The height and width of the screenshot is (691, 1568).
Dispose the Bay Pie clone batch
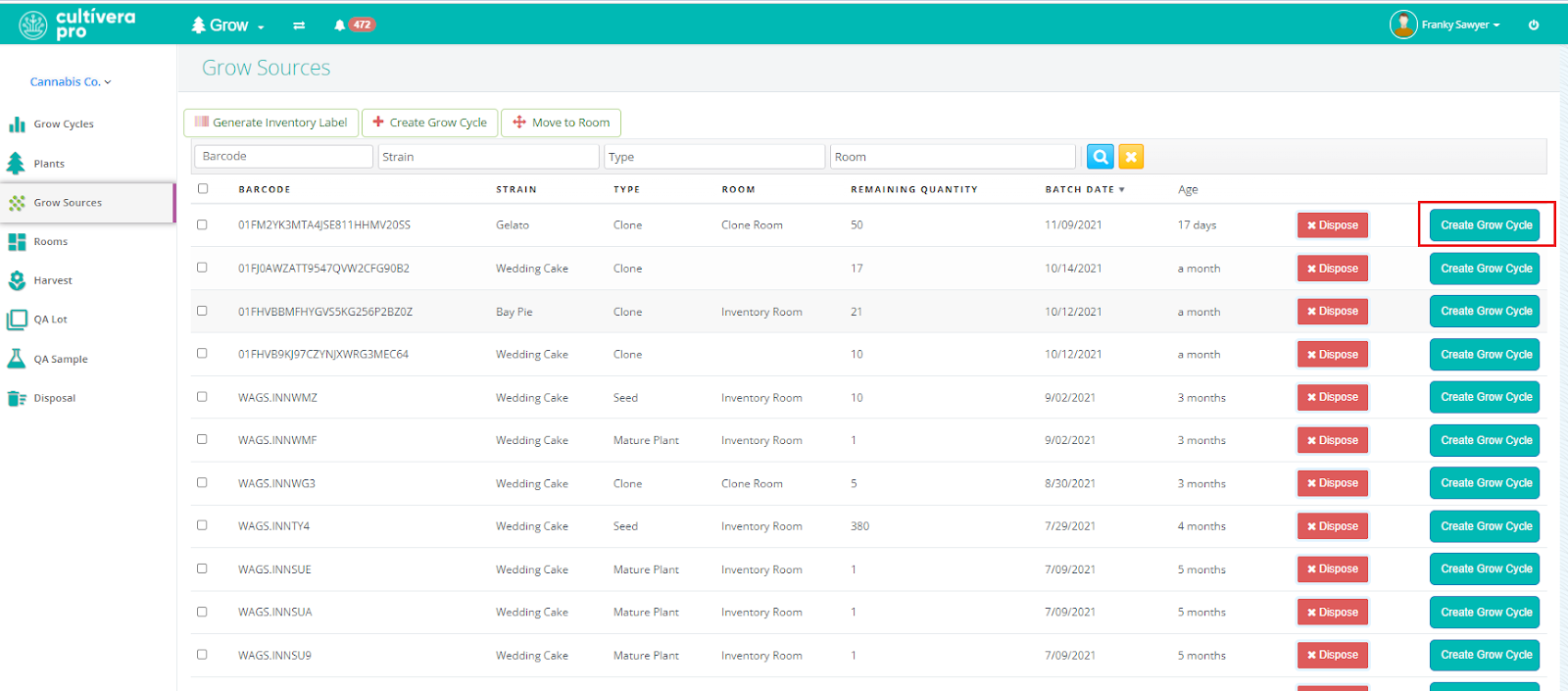pos(1333,312)
